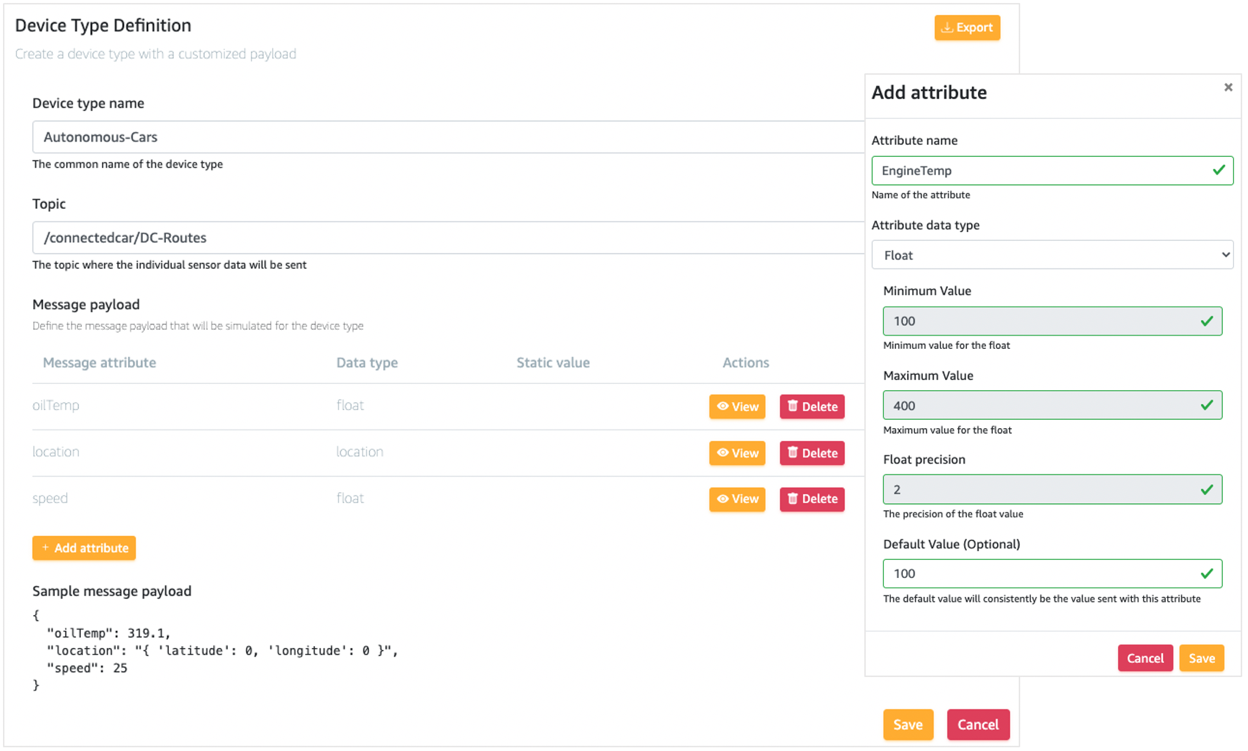This screenshot has width=1248, height=751.
Task: Click the download icon on the Export button
Action: tap(945, 27)
